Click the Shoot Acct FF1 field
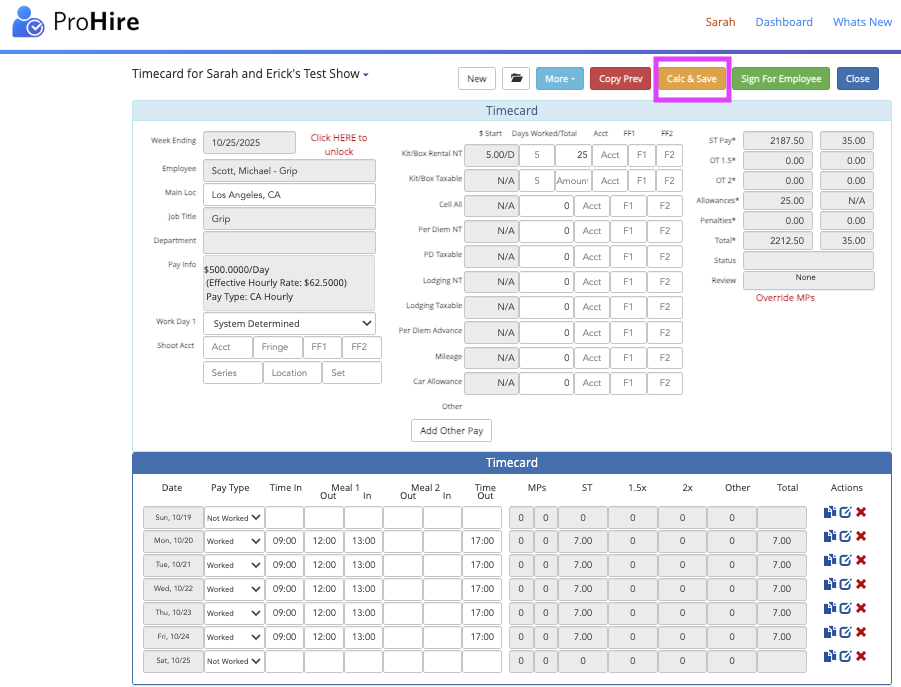Screen dimensions: 901x687 coord(322,347)
